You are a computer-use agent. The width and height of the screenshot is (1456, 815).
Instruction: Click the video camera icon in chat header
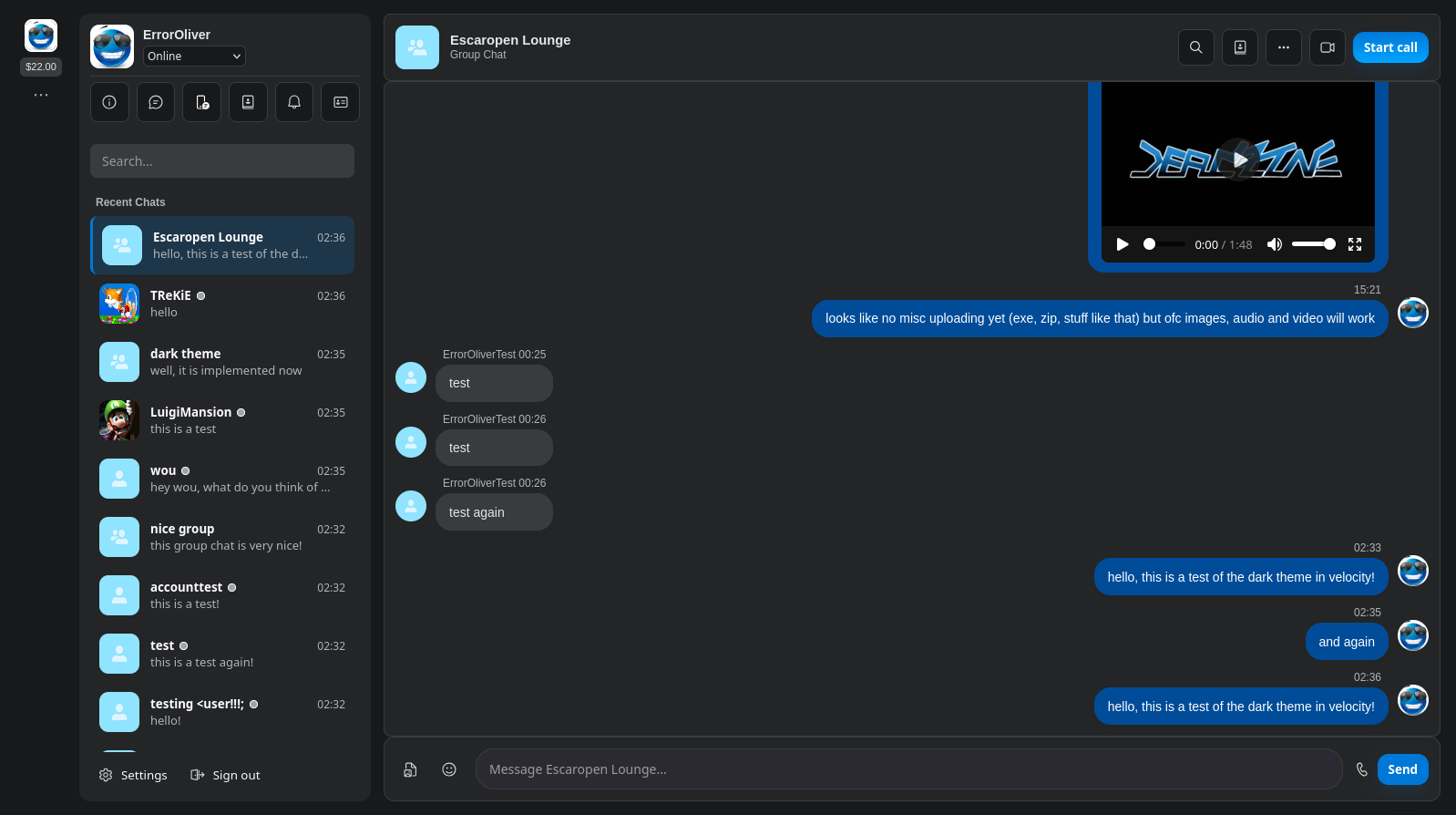tap(1327, 47)
